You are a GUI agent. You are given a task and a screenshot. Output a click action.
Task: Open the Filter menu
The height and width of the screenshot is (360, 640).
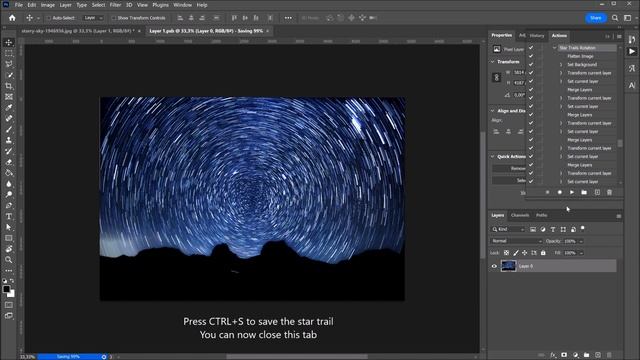tap(115, 5)
